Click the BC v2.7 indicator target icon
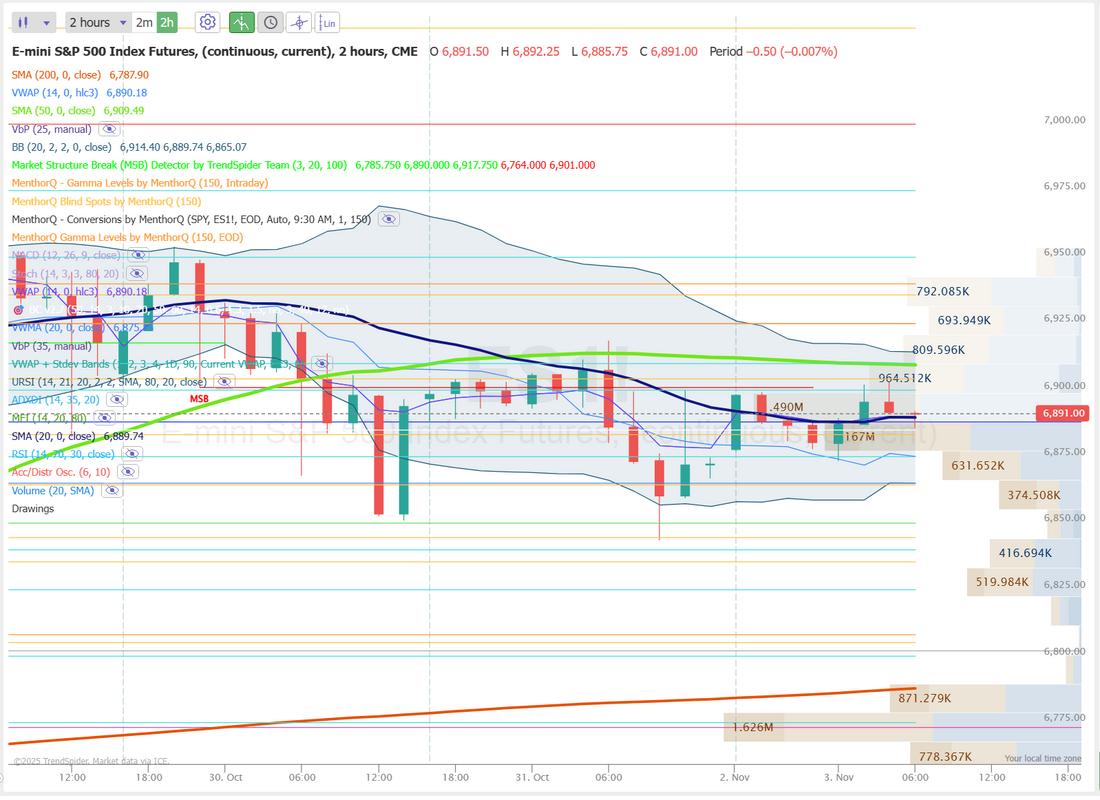 18,310
